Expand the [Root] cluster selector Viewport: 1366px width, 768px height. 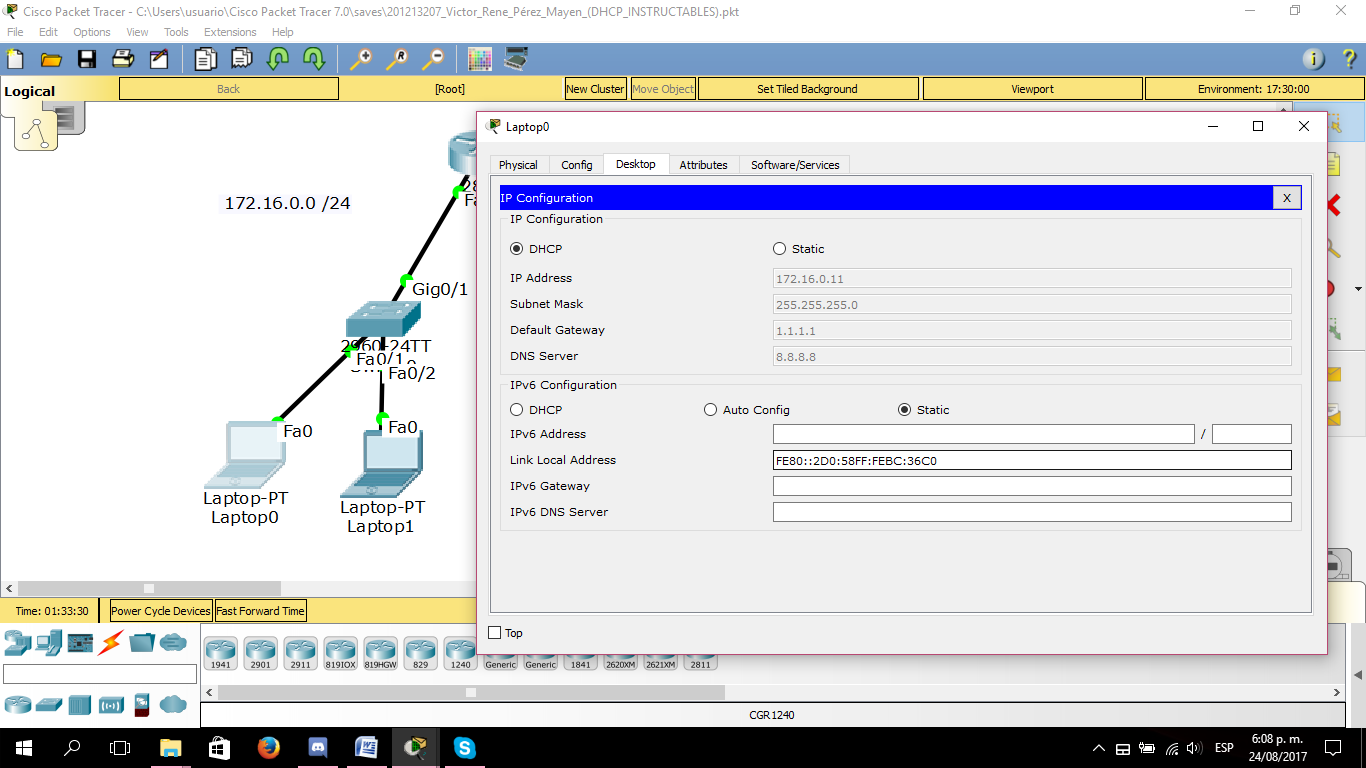450,88
